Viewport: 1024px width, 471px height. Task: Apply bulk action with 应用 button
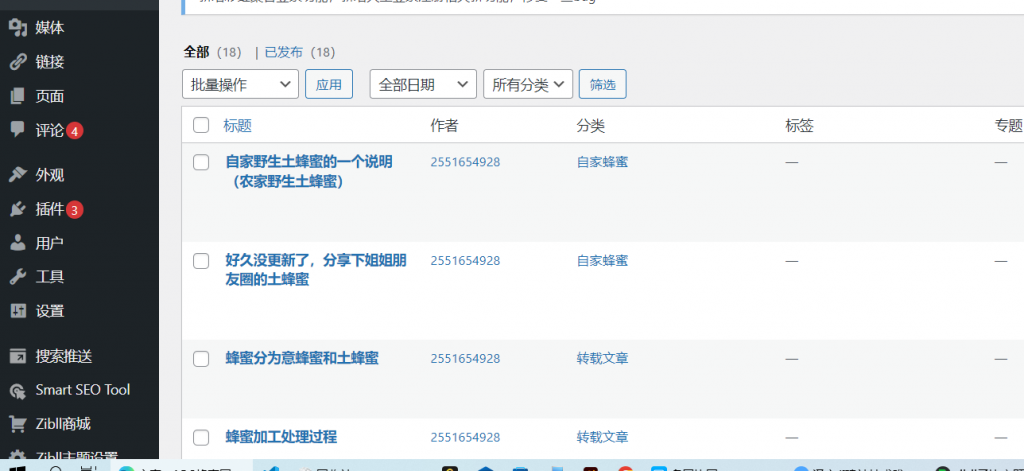[x=329, y=84]
